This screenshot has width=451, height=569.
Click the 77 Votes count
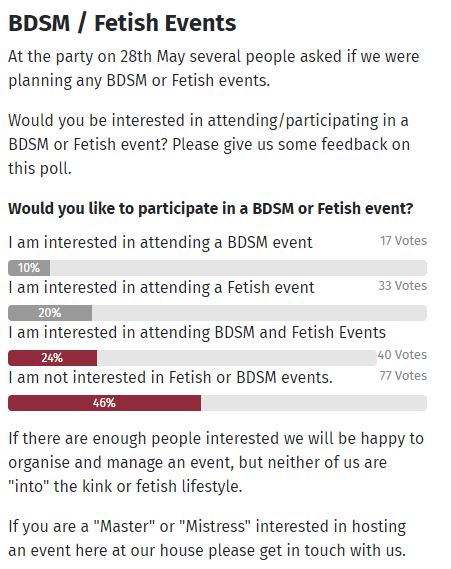[403, 376]
